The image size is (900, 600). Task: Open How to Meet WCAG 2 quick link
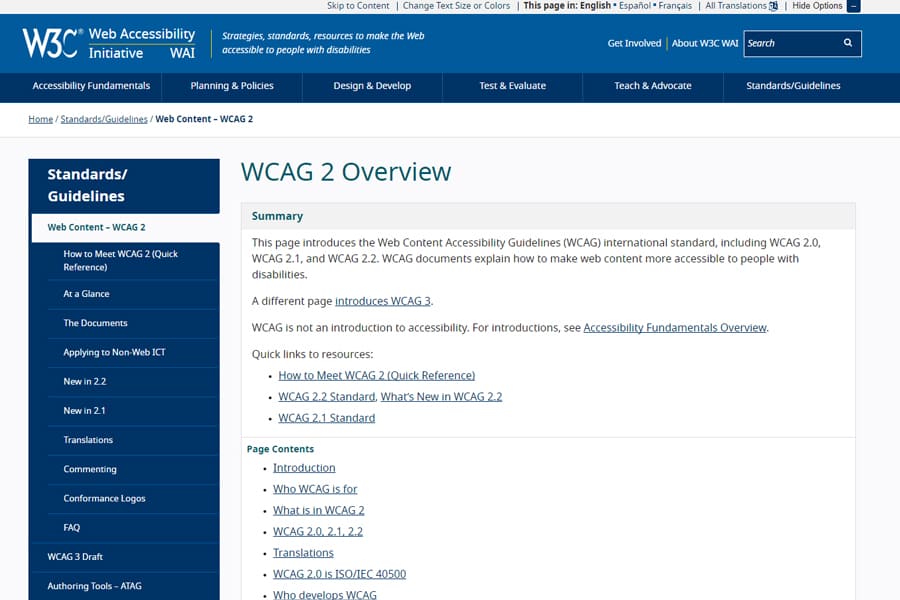tap(377, 376)
